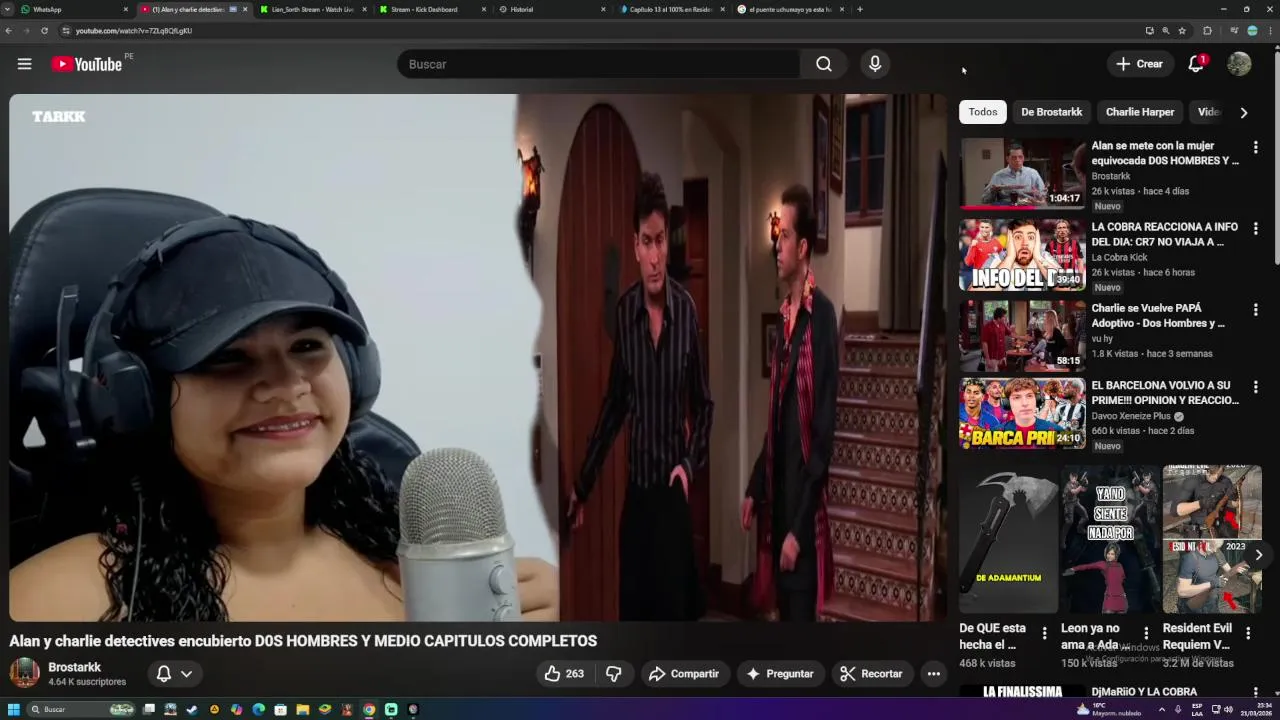
Task: Open Microsoft Edge from taskbar
Action: pyautogui.click(x=258, y=709)
